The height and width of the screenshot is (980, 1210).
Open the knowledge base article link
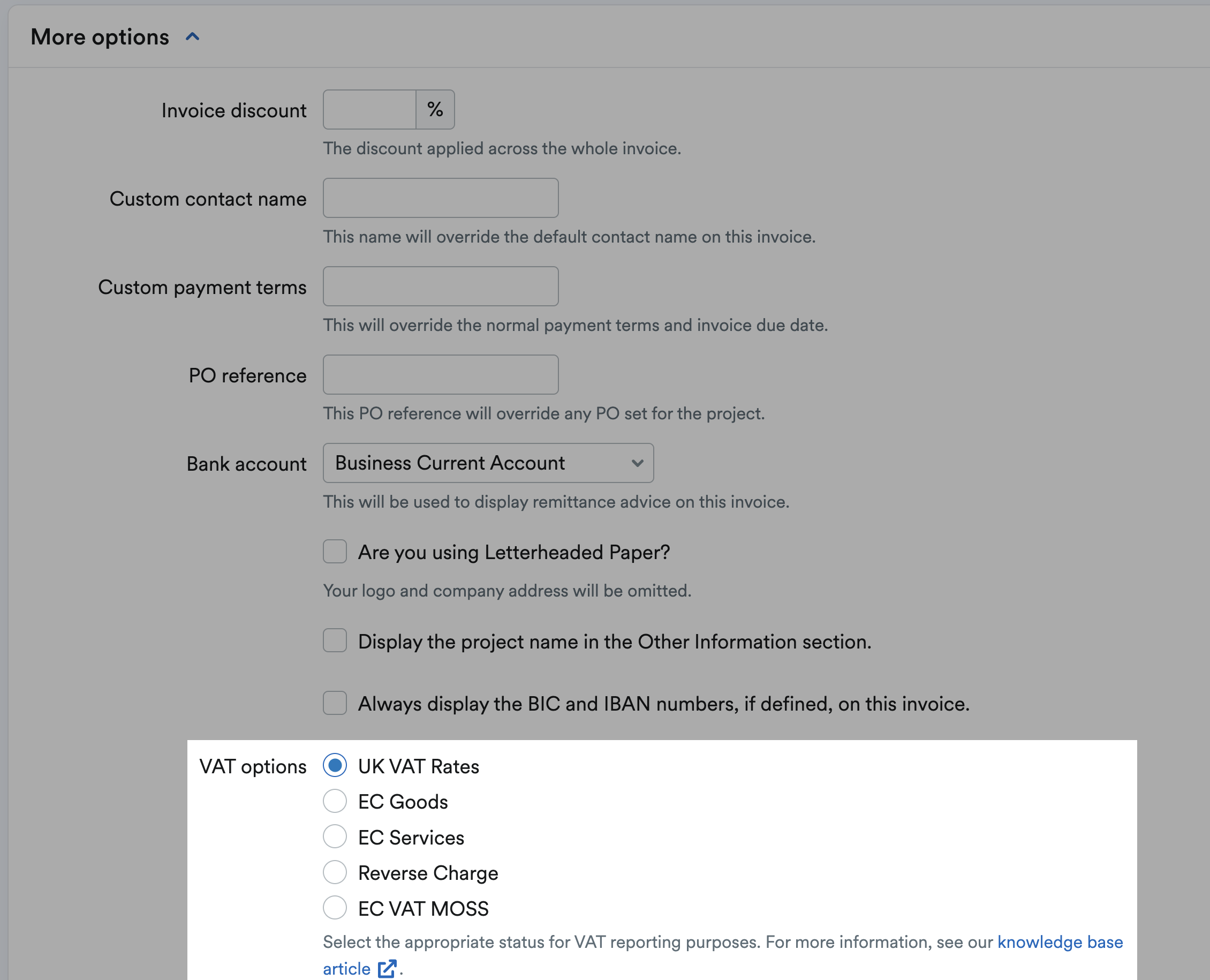(x=1060, y=942)
